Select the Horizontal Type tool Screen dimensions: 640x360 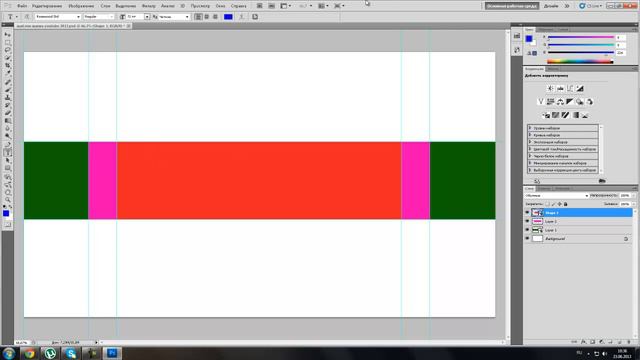point(7,153)
